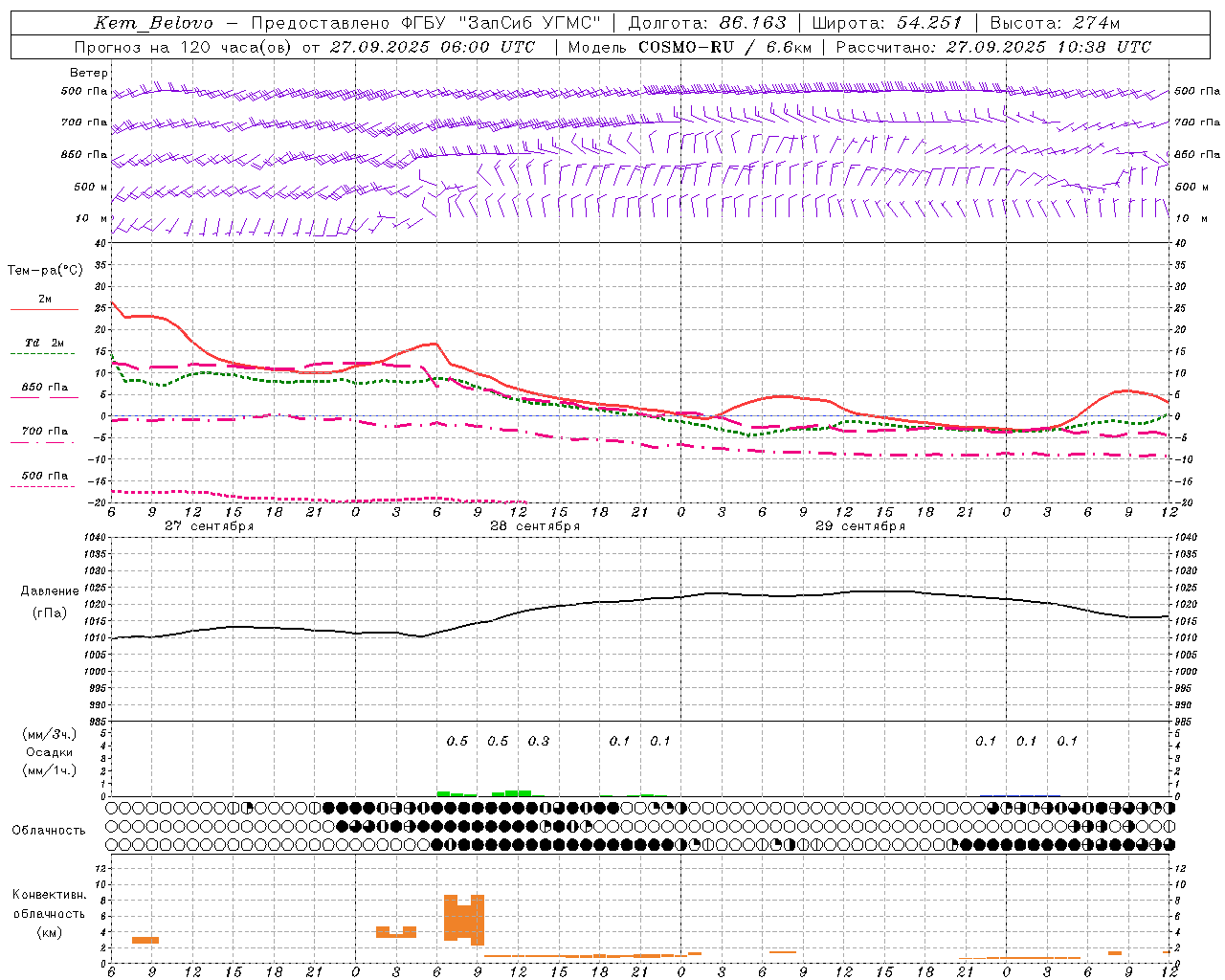Click the Td 2м dew point legend
This screenshot has height=980, width=1225.
[x=44, y=343]
